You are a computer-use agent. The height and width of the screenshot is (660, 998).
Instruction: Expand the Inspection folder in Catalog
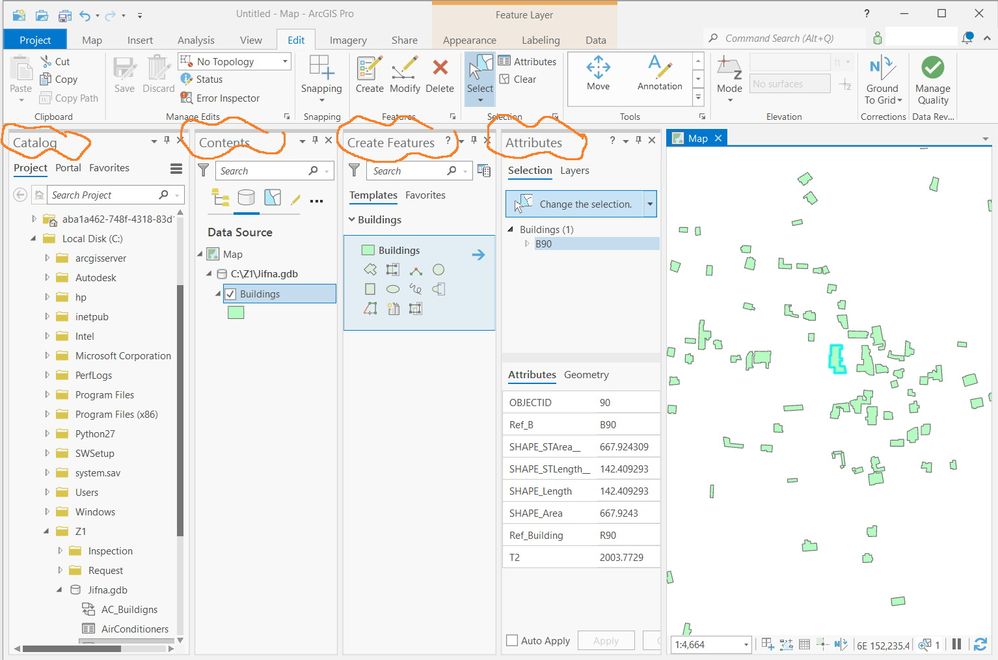coord(60,551)
